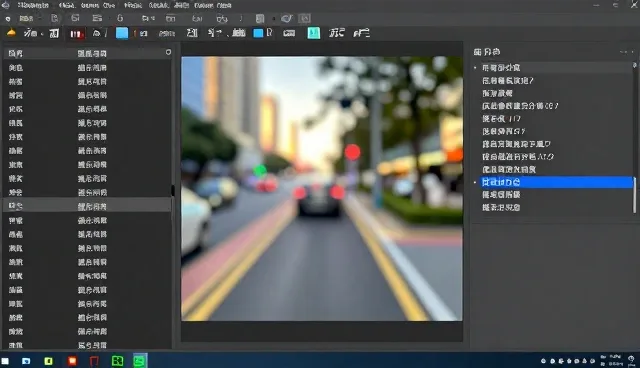
Task: Click the green circle marker on the image
Action: click(260, 170)
